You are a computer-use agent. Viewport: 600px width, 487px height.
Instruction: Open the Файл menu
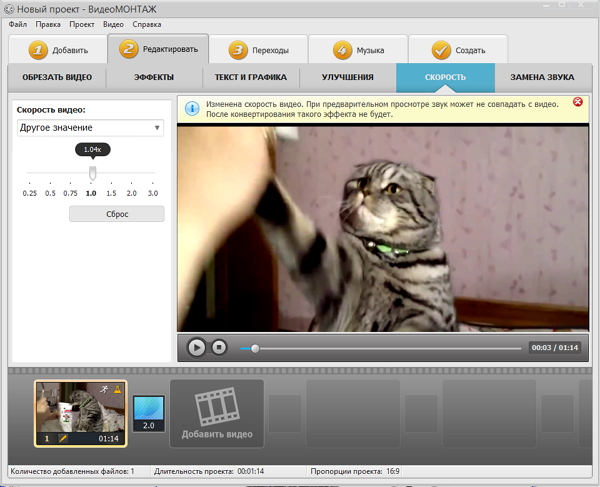pos(18,24)
